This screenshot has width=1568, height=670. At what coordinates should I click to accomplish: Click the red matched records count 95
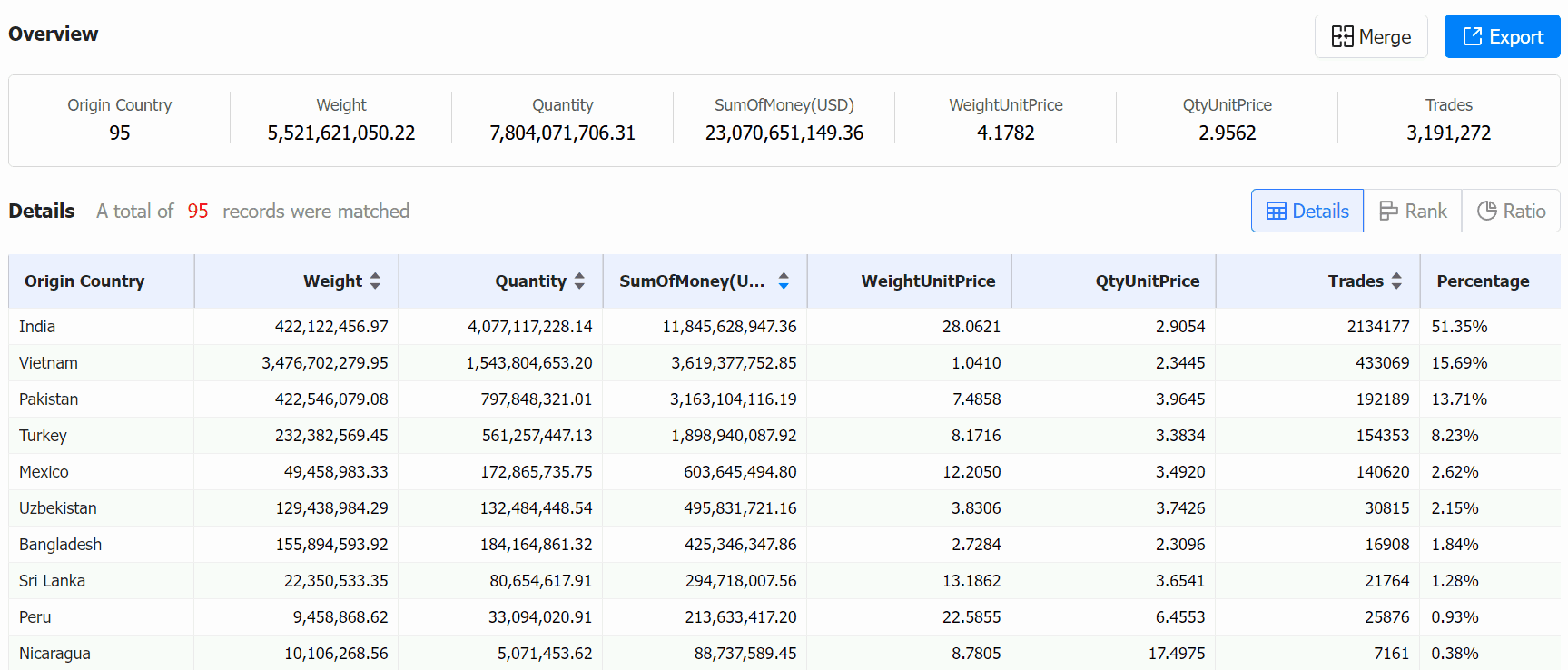pyautogui.click(x=198, y=212)
